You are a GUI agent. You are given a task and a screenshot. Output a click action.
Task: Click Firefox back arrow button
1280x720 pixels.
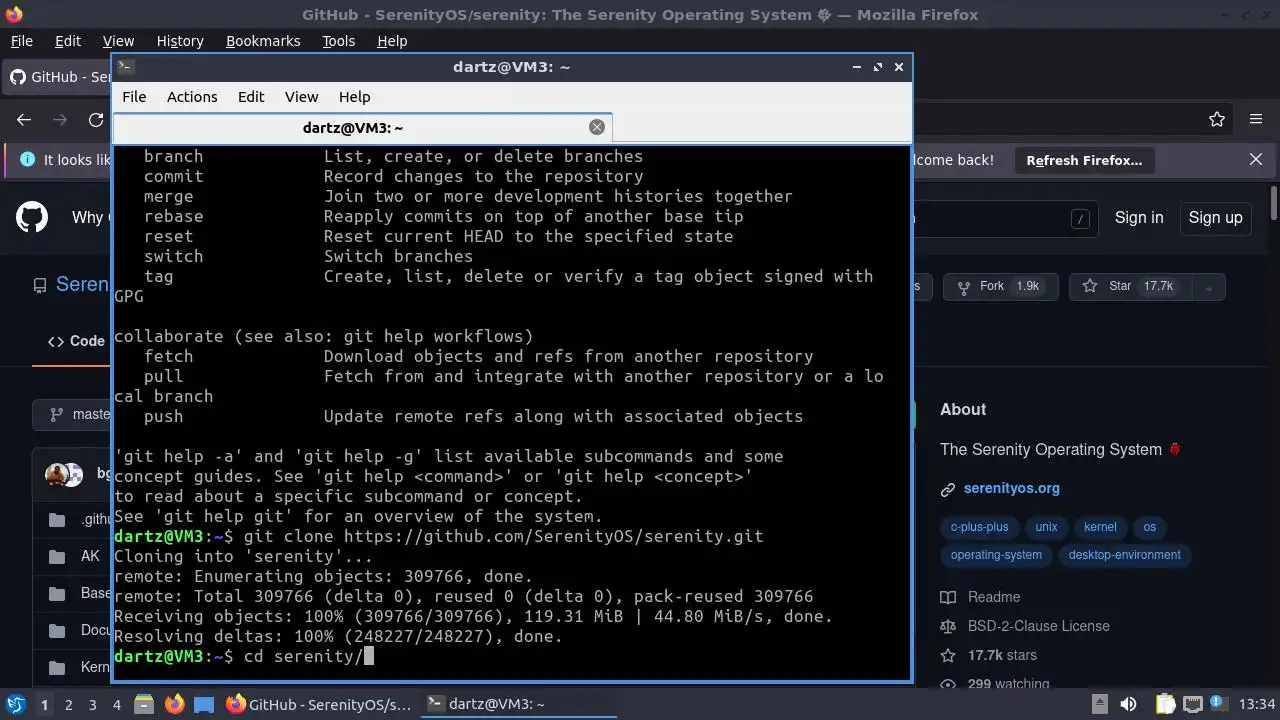tap(24, 120)
